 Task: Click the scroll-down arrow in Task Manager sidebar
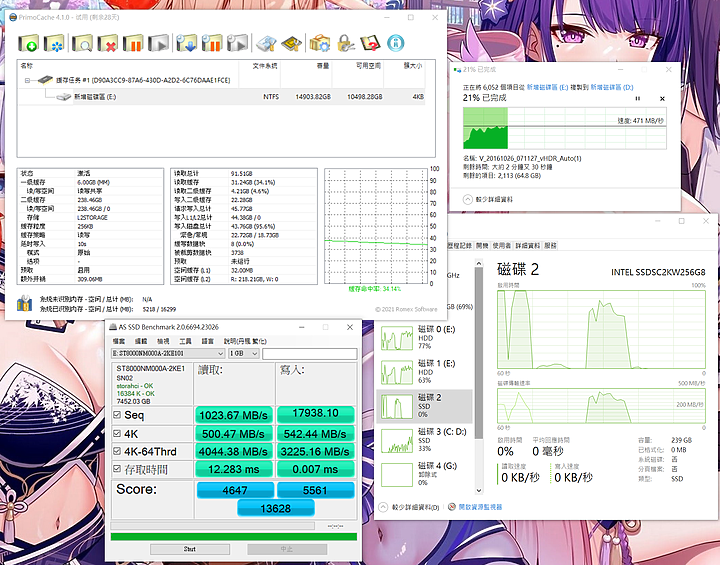[478, 490]
